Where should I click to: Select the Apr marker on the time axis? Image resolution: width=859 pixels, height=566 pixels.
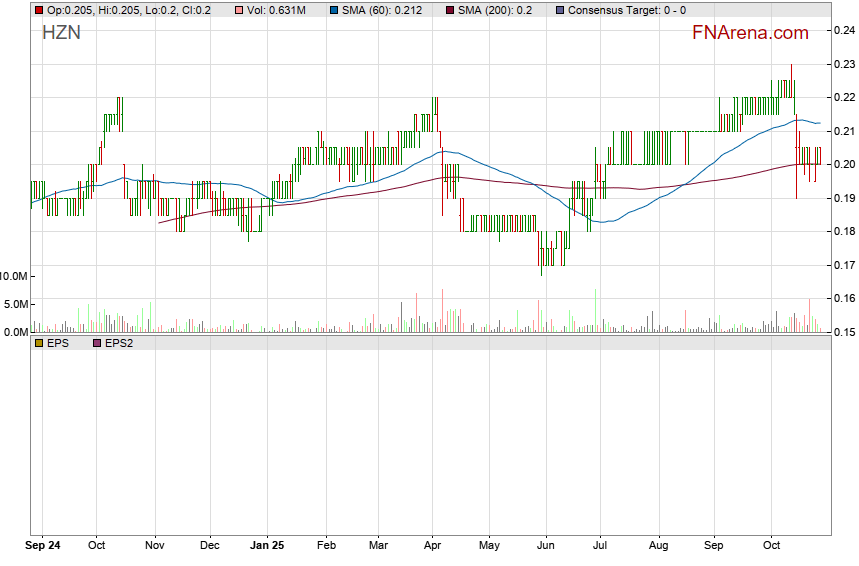click(x=433, y=546)
